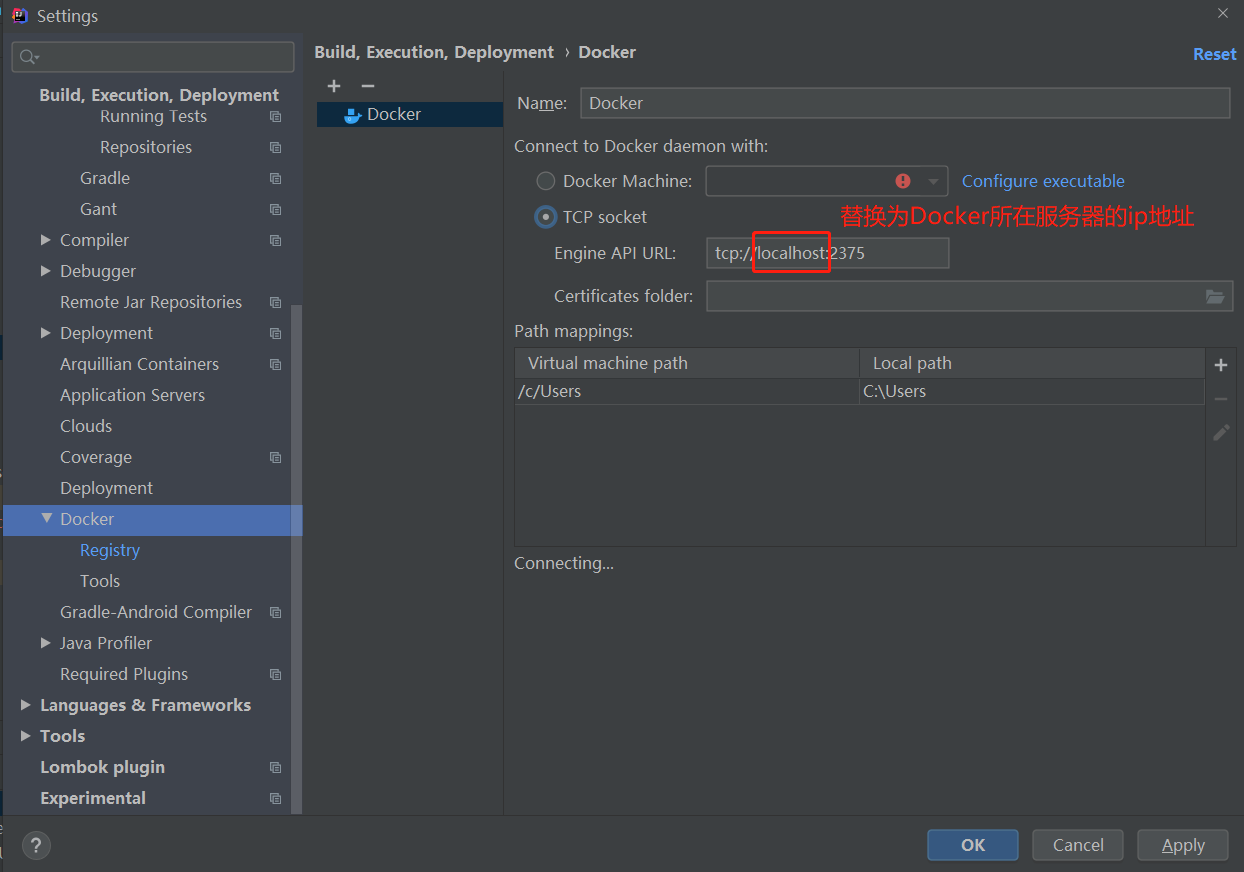The height and width of the screenshot is (872, 1244).
Task: Click the settings search box
Action: pos(153,57)
